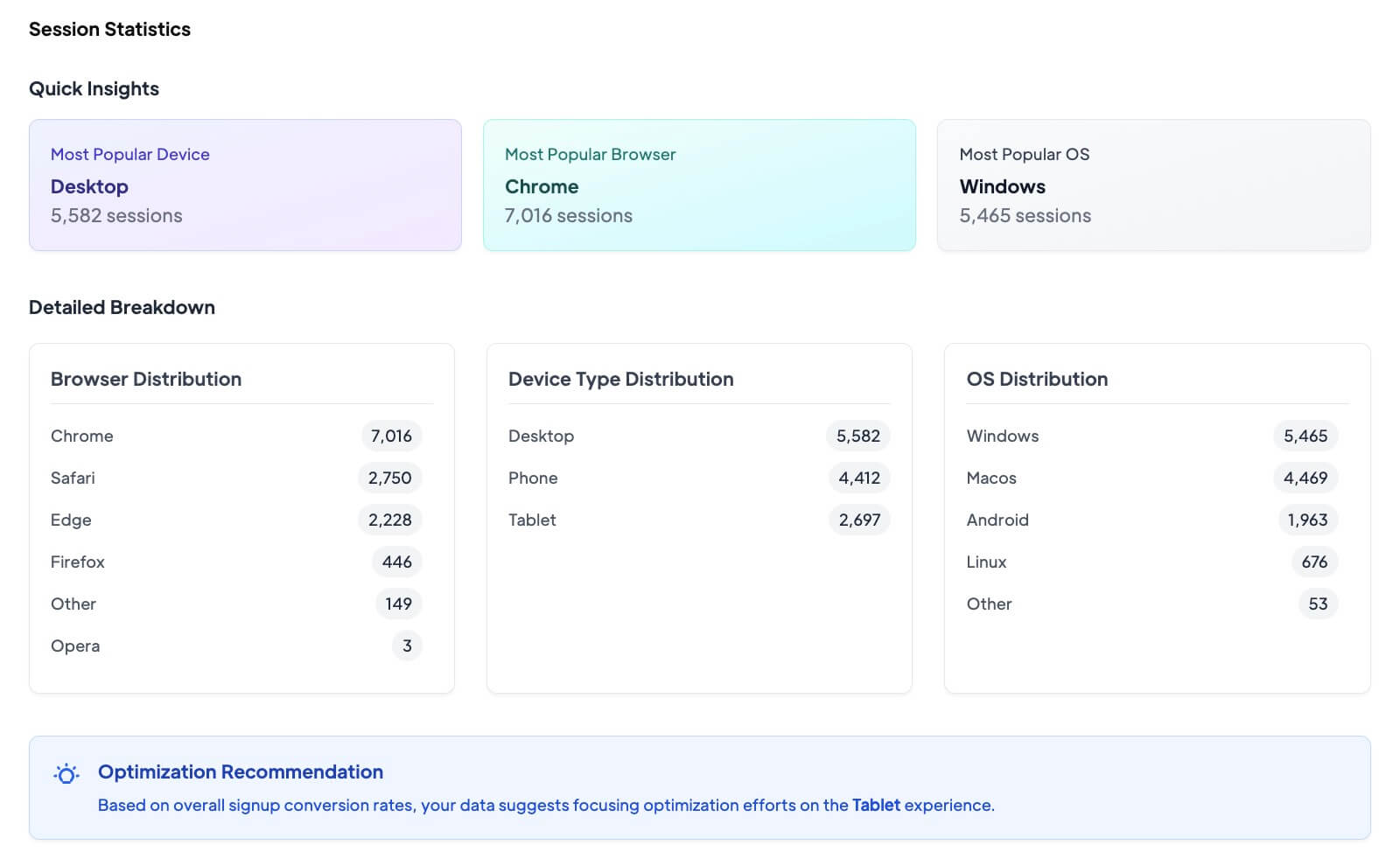Open the Most Popular Browser card
Image resolution: width=1400 pixels, height=866 pixels.
(699, 185)
